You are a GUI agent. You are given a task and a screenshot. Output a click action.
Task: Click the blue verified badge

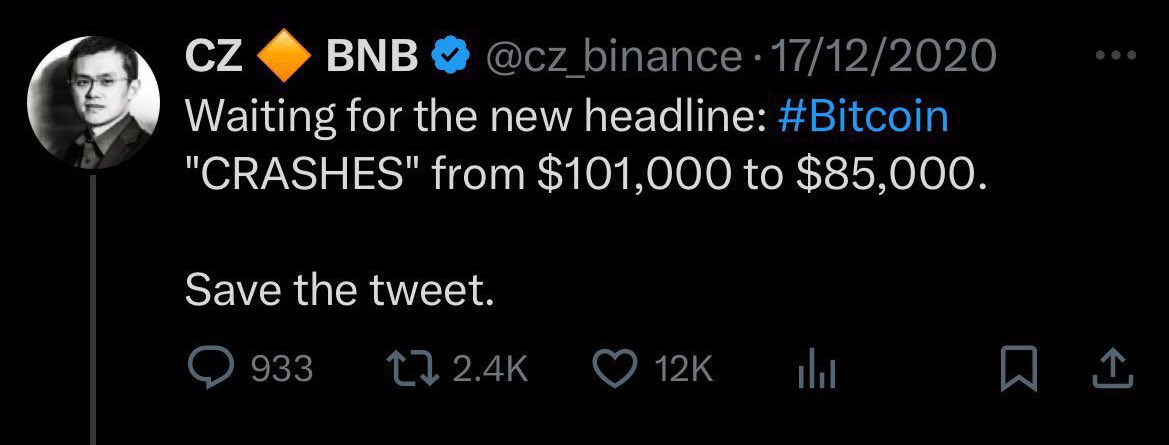click(x=450, y=59)
